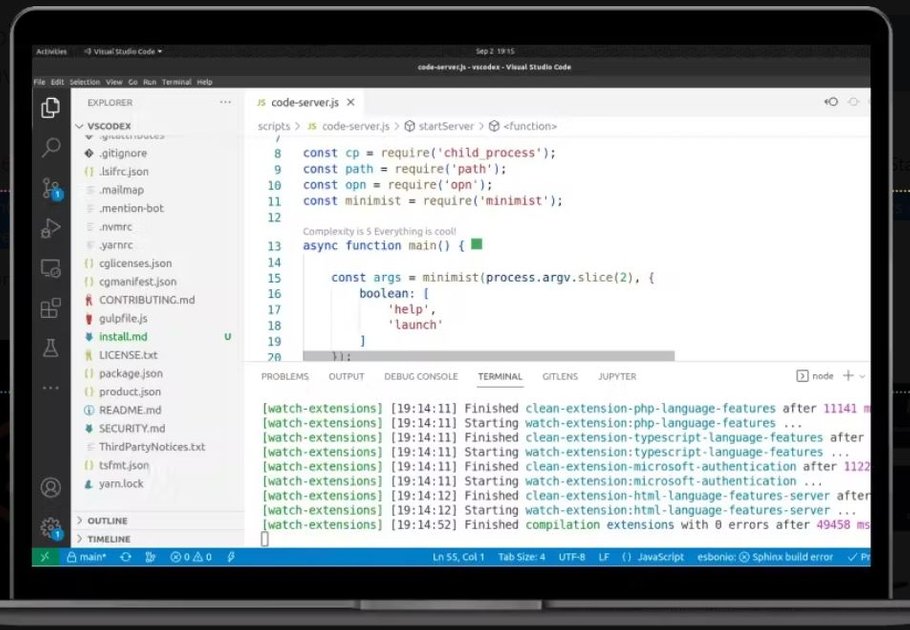
Task: Switch to the PROBLEMS tab
Action: pyautogui.click(x=285, y=376)
